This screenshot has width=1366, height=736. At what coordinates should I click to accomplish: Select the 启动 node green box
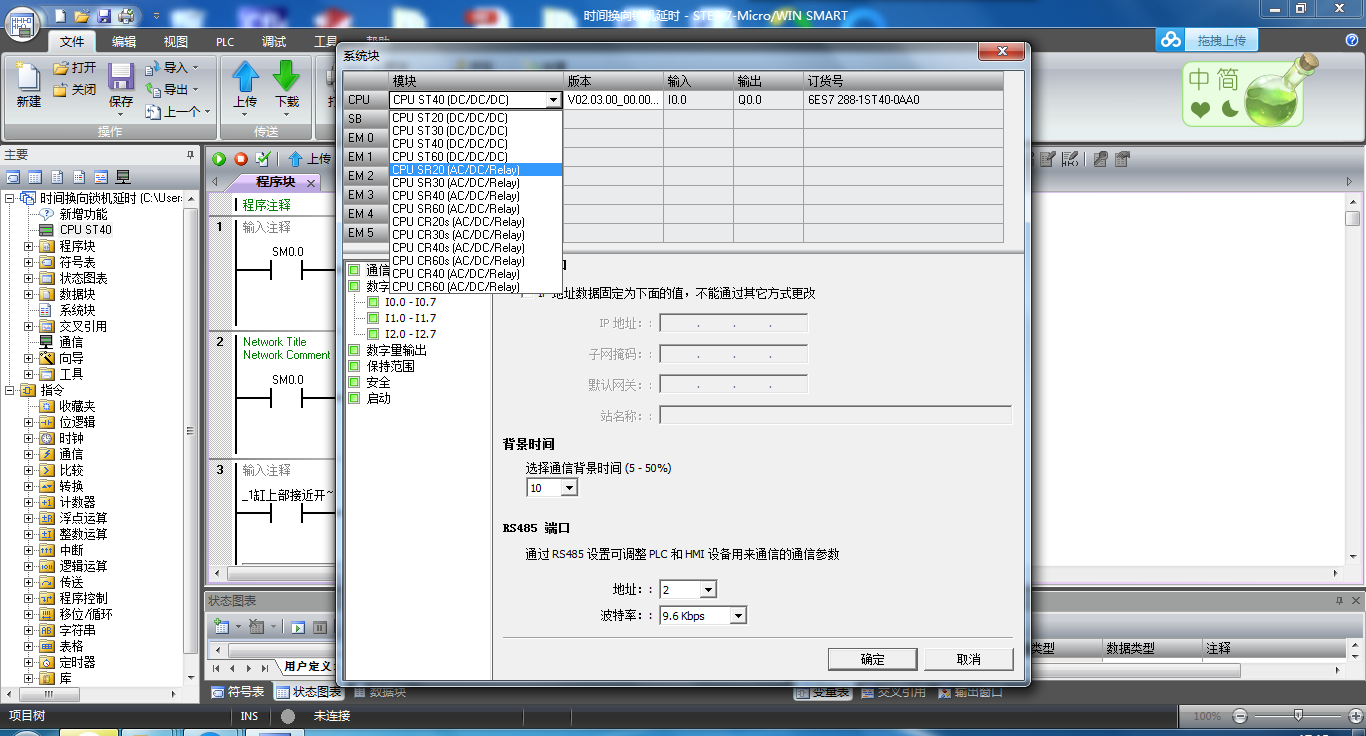click(x=354, y=398)
